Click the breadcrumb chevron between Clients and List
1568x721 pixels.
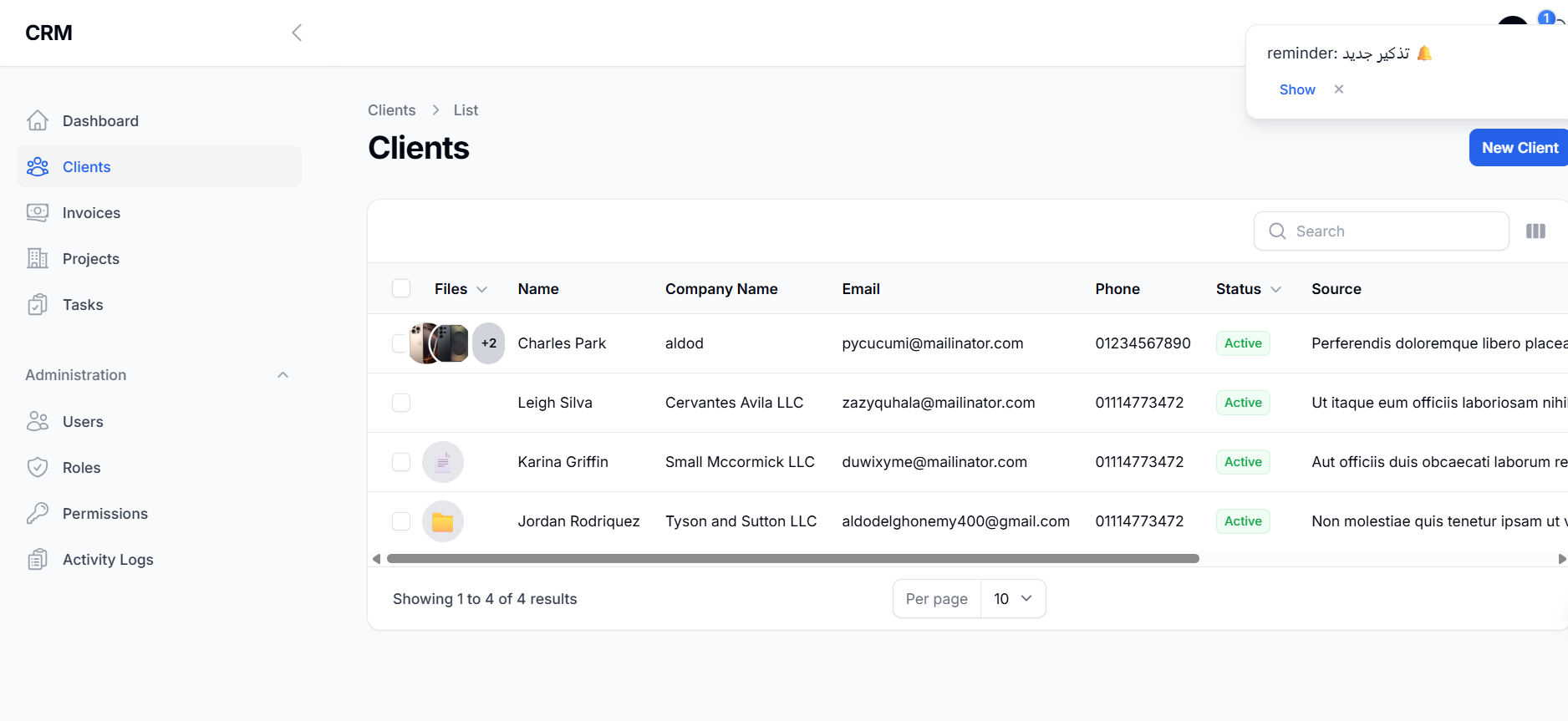(x=435, y=110)
